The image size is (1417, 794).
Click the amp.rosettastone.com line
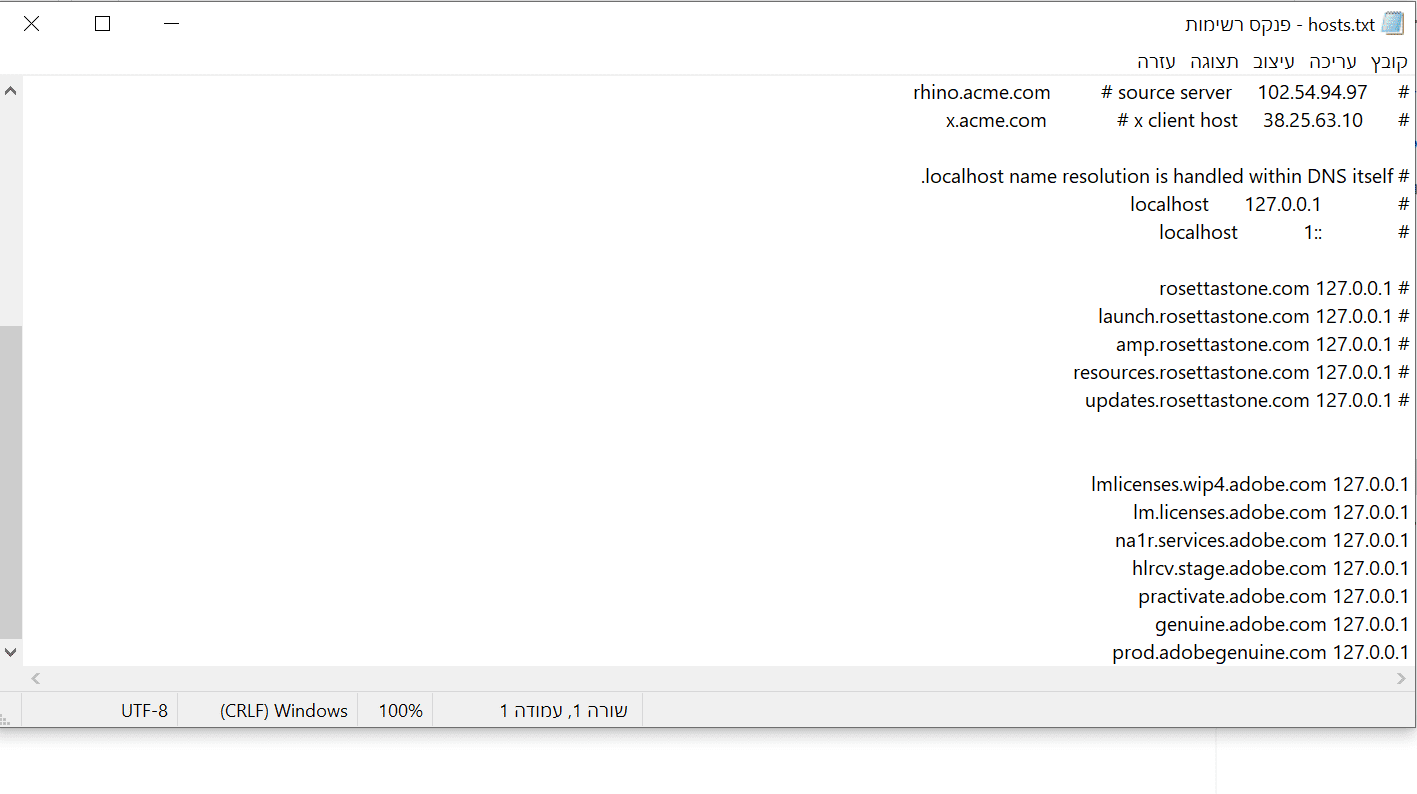[x=1263, y=345]
